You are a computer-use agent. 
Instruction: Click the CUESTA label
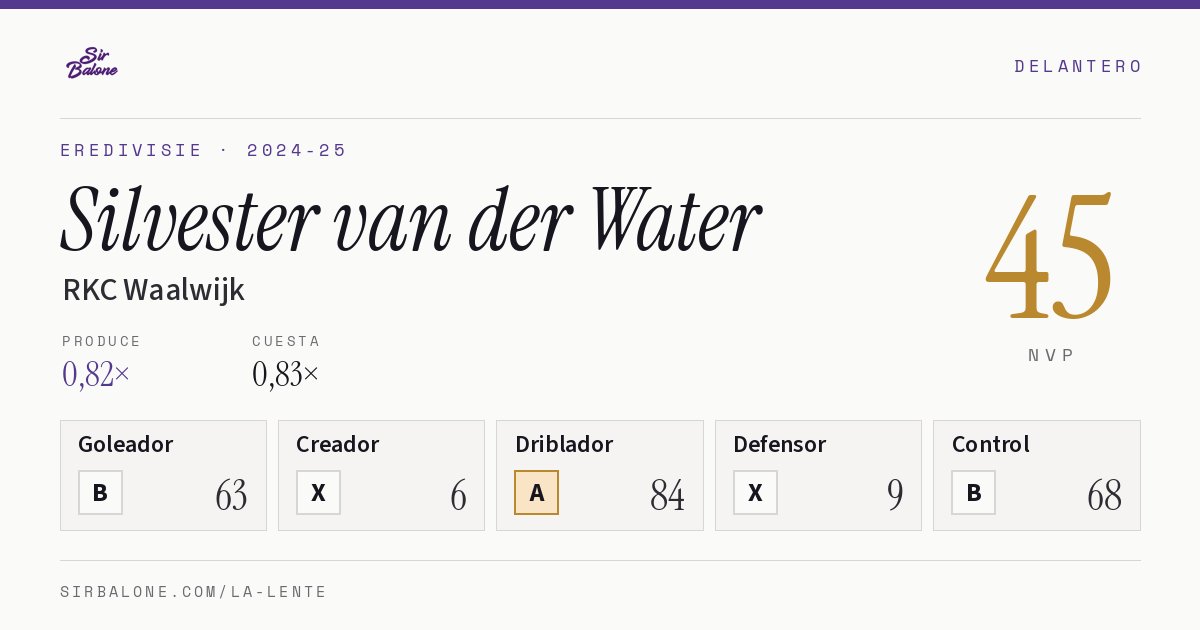point(286,341)
